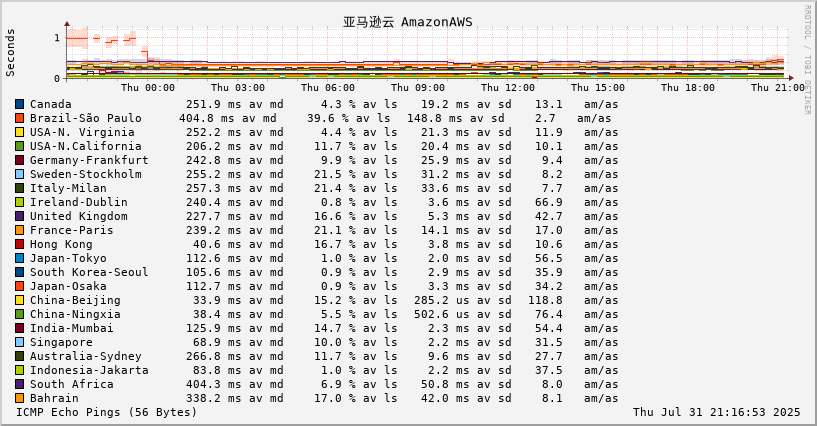The image size is (817, 426).
Task: Click the 118.8 am/as value
Action: (573, 300)
